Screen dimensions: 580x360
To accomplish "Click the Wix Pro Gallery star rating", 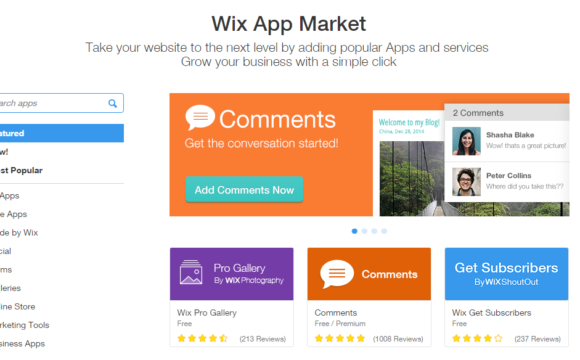I will [x=202, y=339].
